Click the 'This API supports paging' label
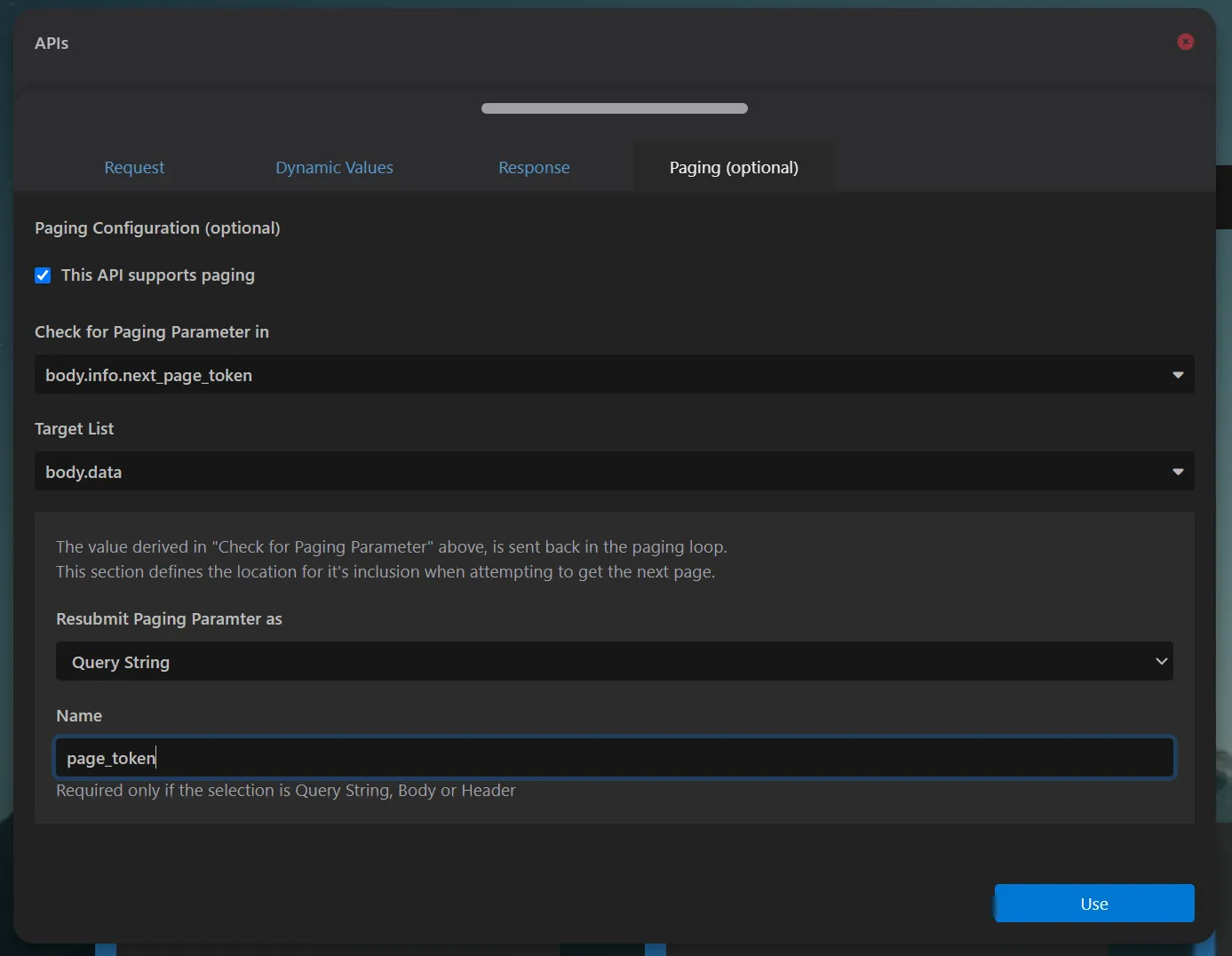 pyautogui.click(x=158, y=275)
